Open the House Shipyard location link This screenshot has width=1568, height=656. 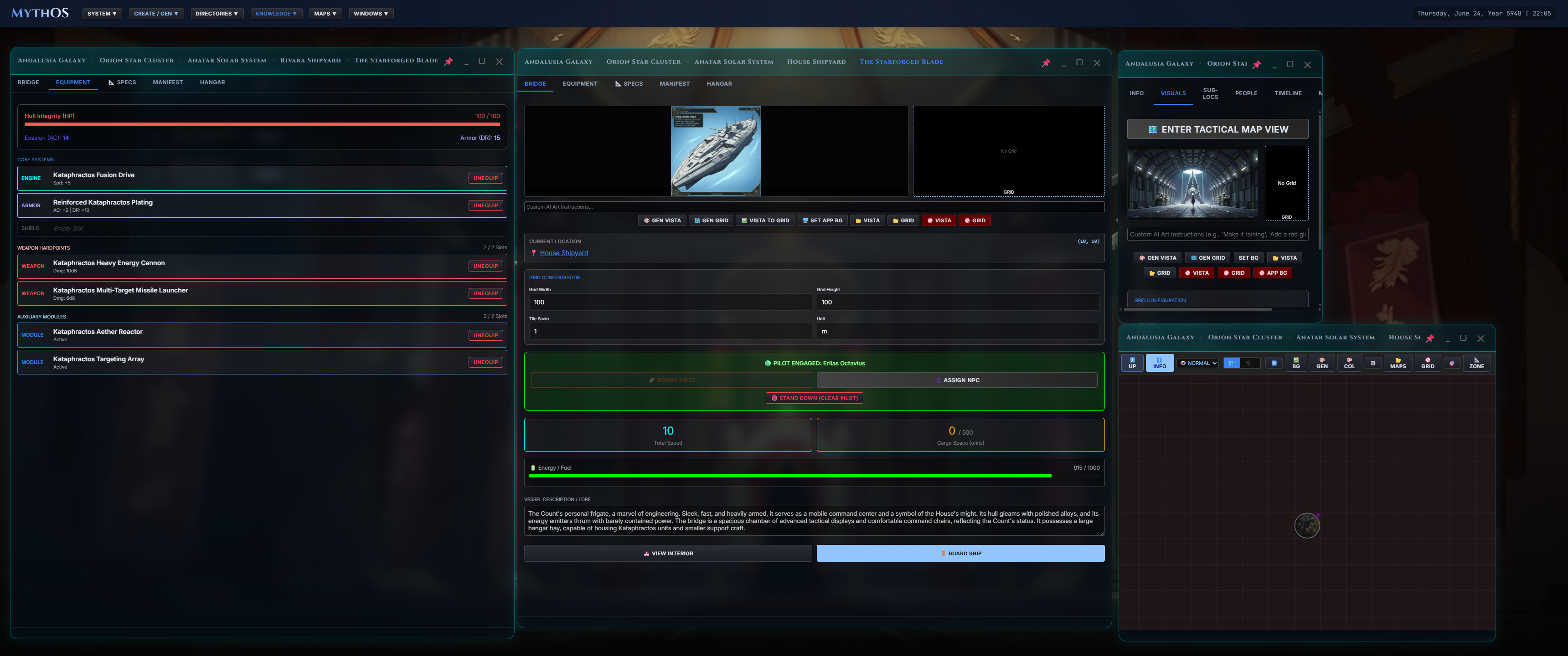564,253
